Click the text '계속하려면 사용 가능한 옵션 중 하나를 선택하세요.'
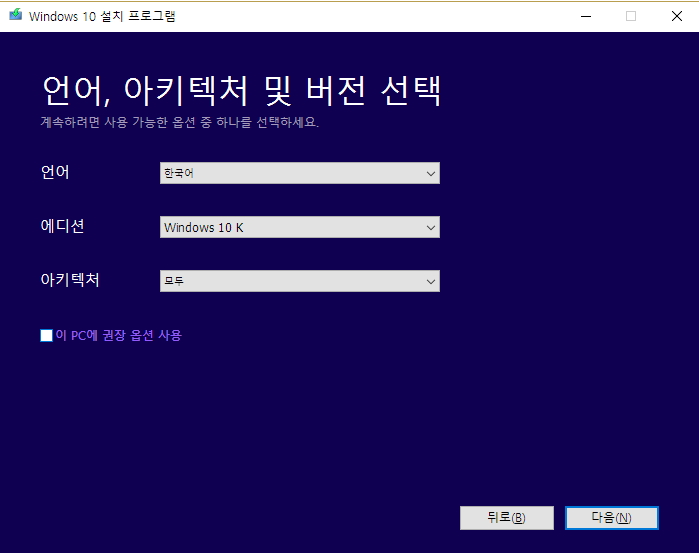Viewport: 699px width, 553px height. click(180, 122)
